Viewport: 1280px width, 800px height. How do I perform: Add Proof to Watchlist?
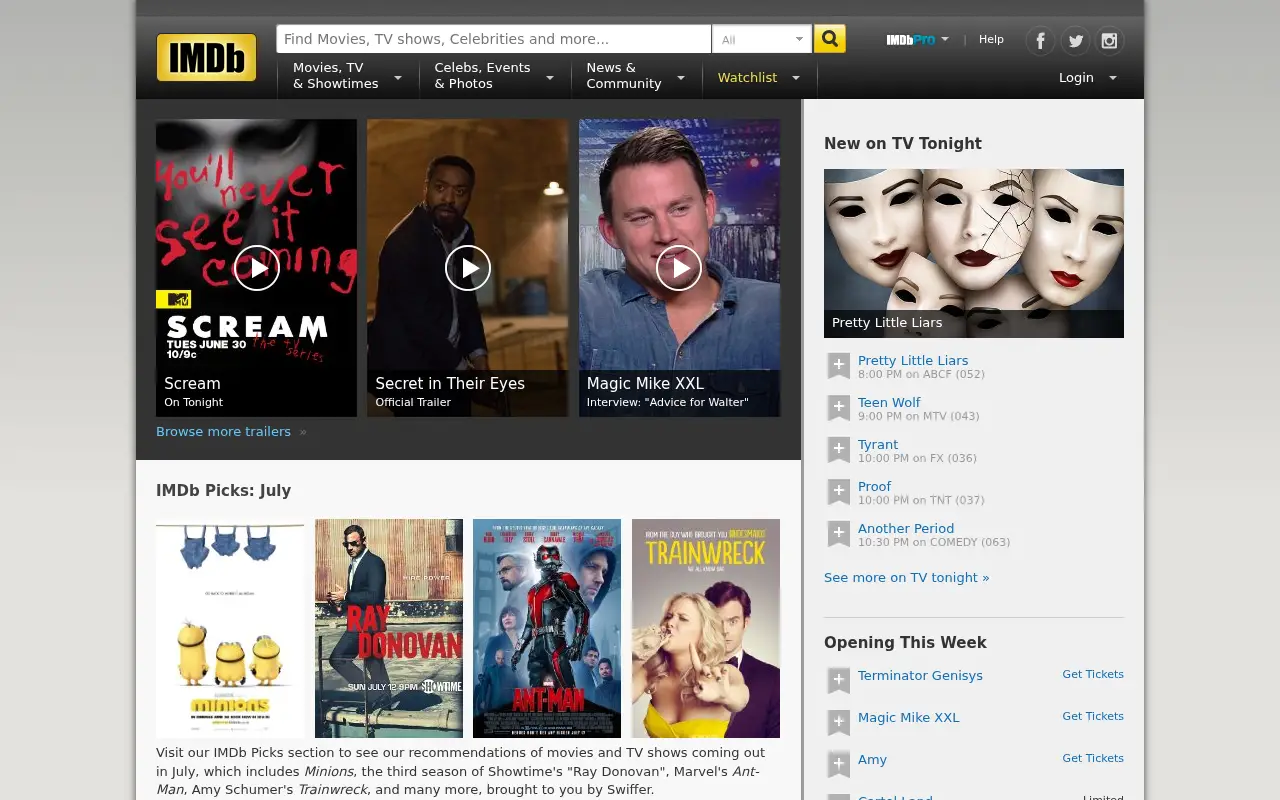point(838,492)
